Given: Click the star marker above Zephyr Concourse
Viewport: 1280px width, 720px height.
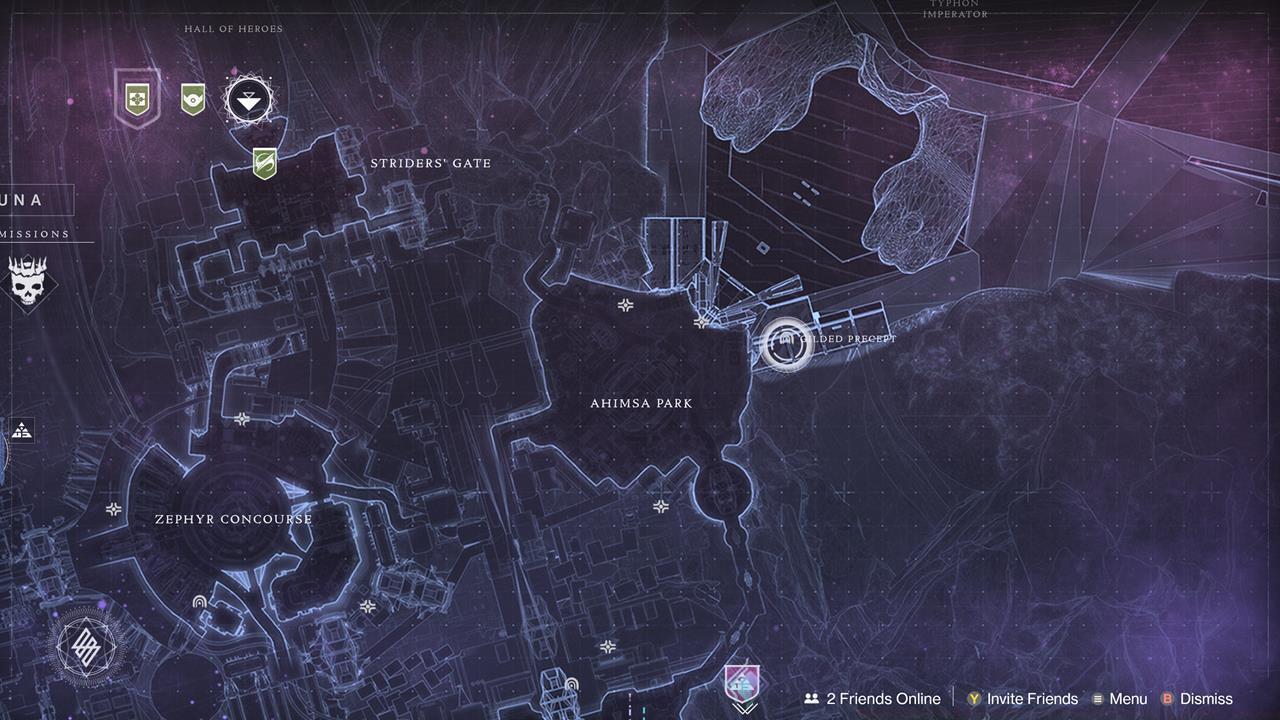Looking at the screenshot, I should 242,419.
